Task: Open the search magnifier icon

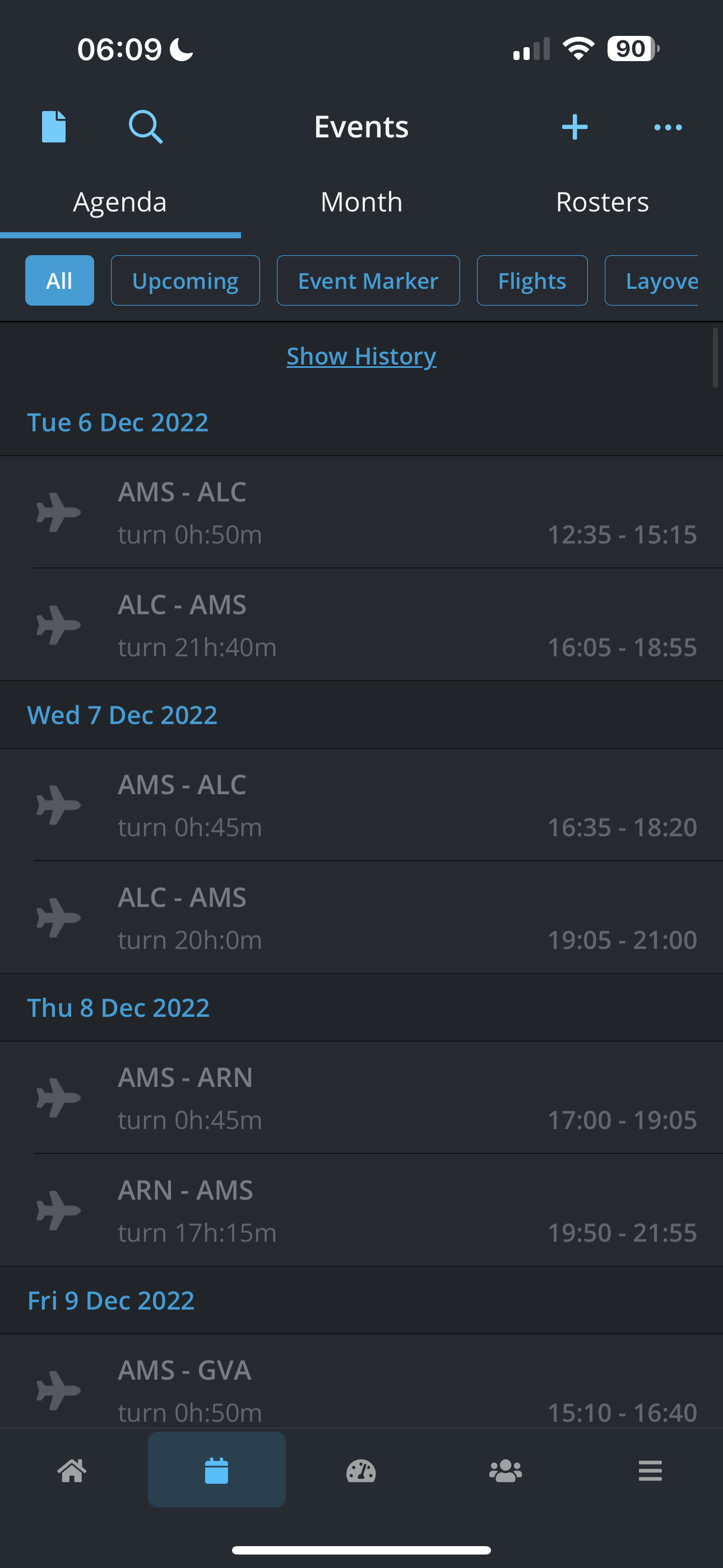Action: pos(146,127)
